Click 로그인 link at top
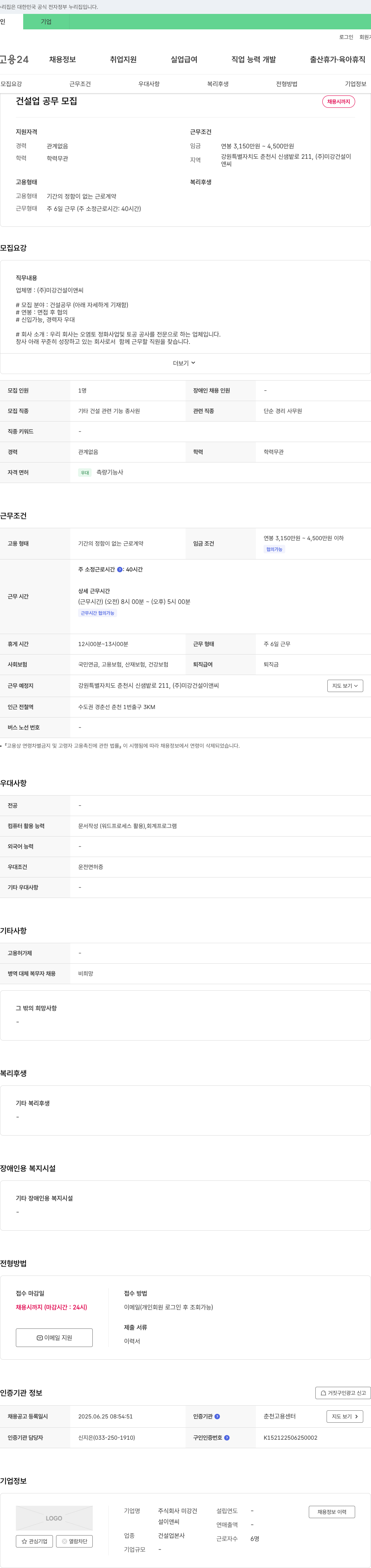 click(346, 37)
